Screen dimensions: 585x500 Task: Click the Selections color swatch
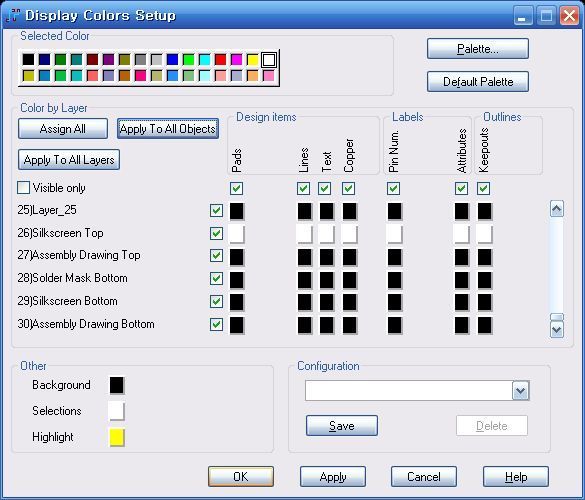117,411
